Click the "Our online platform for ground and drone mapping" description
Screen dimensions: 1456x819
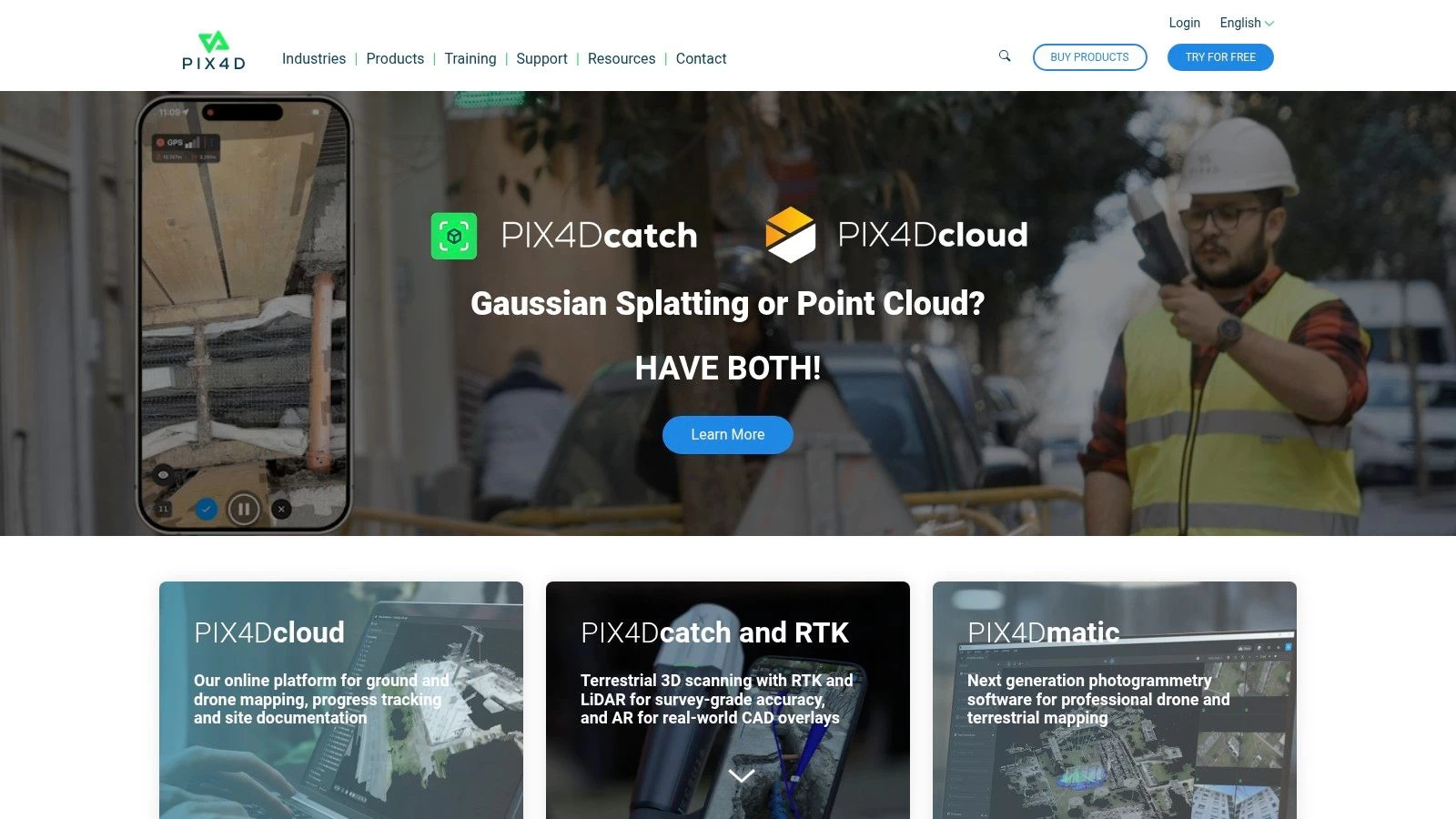pyautogui.click(x=321, y=699)
